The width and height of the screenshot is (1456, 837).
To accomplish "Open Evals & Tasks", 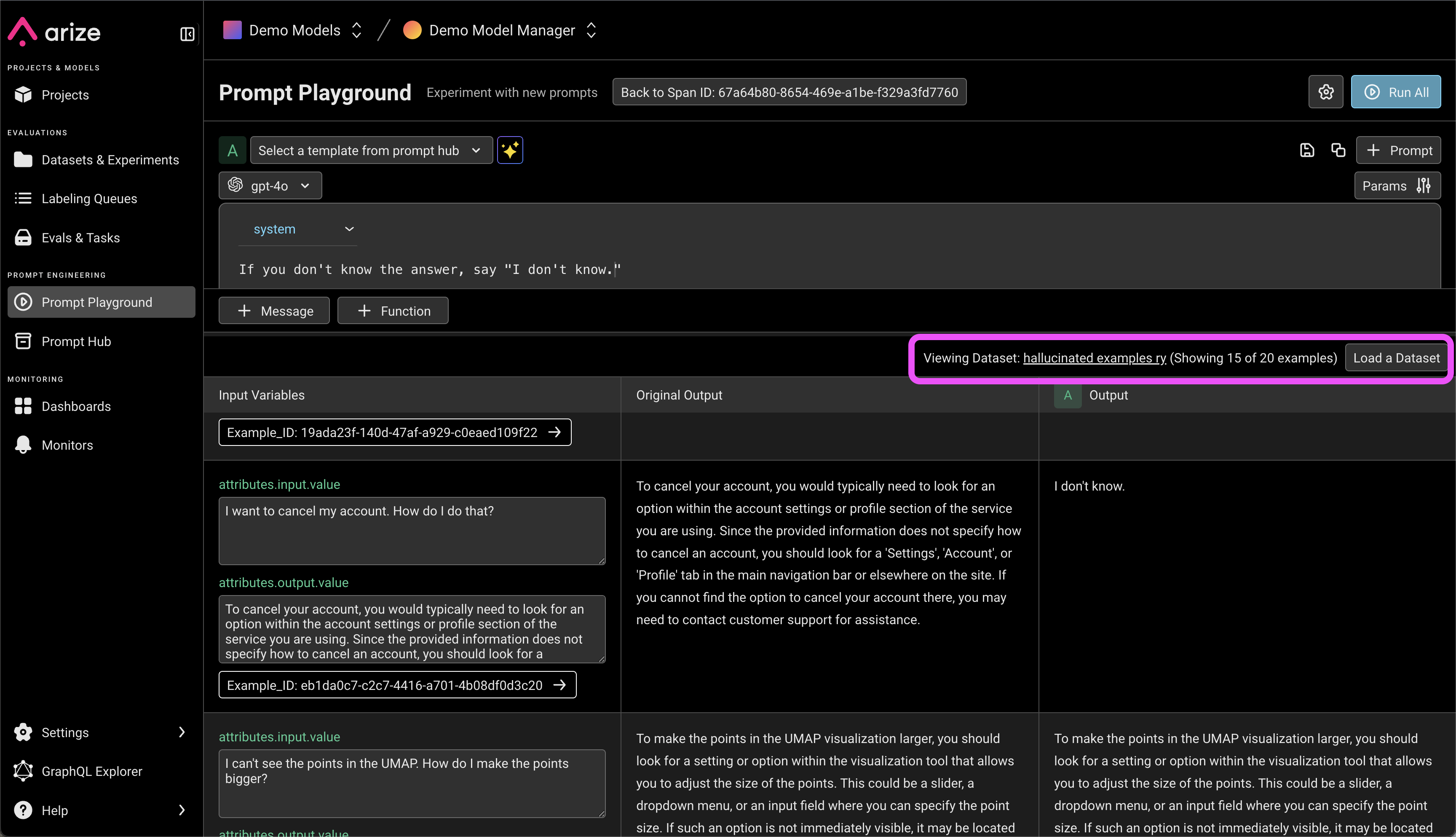I will [x=101, y=237].
